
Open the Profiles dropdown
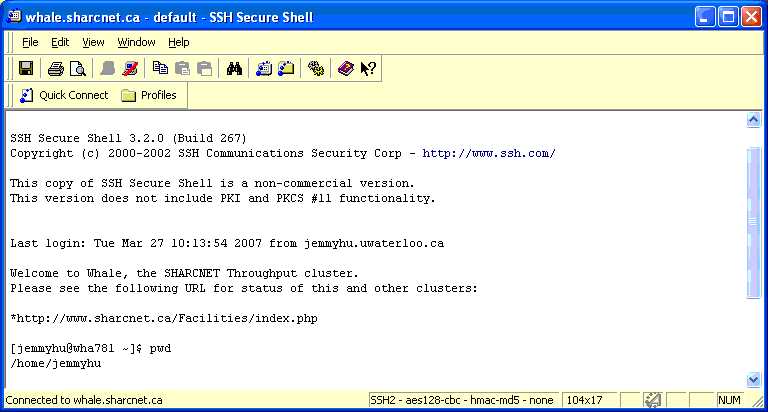pos(148,96)
